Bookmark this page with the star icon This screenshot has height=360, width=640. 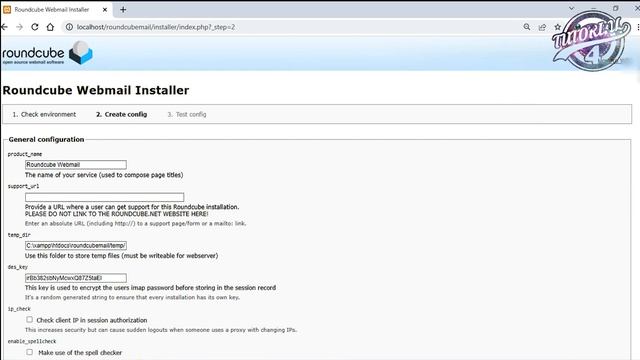click(x=558, y=27)
